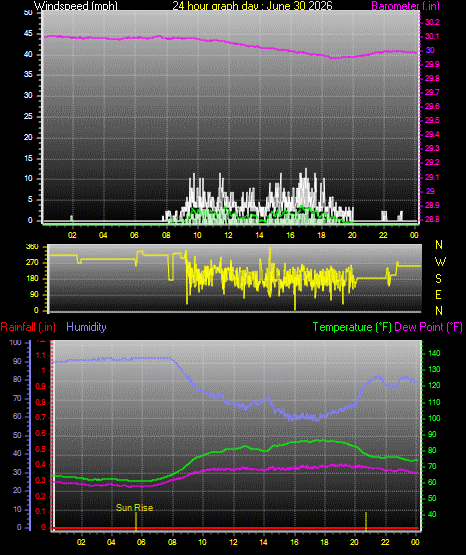The width and height of the screenshot is (466, 555).
Task: Click the 100 humidity scale value
Action: 15,342
